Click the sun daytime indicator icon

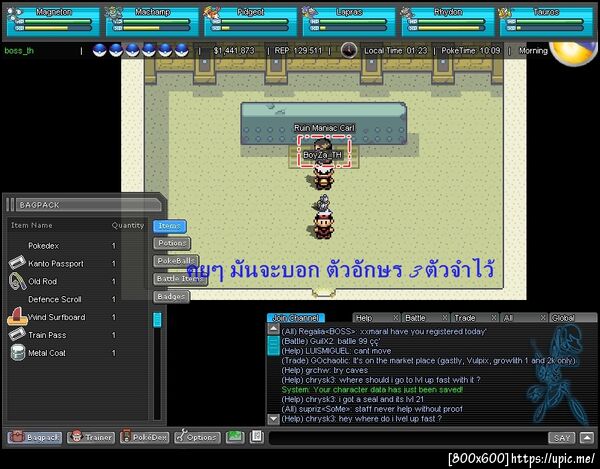[573, 53]
